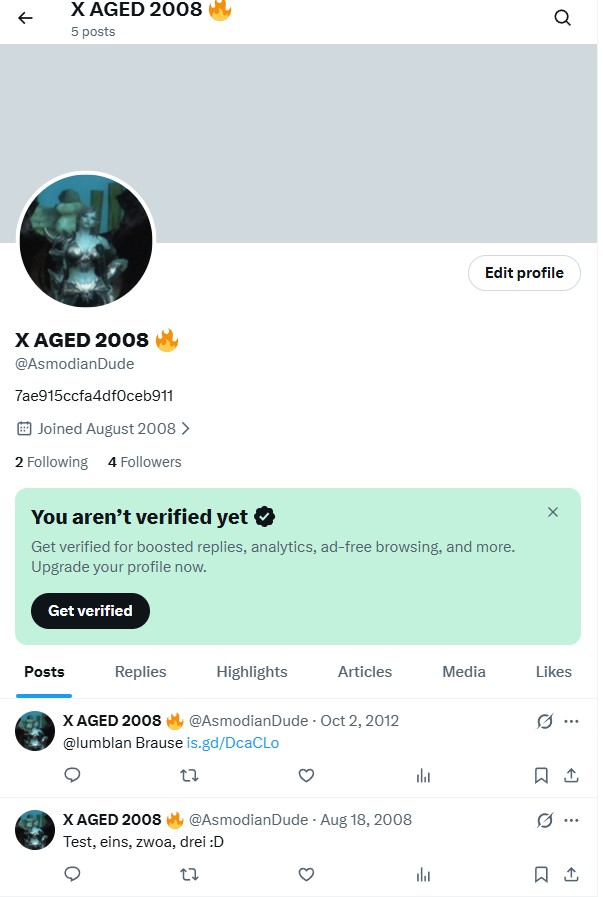This screenshot has height=897, width=603.
Task: Share the Oct 2, 2012 post
Action: click(x=571, y=775)
